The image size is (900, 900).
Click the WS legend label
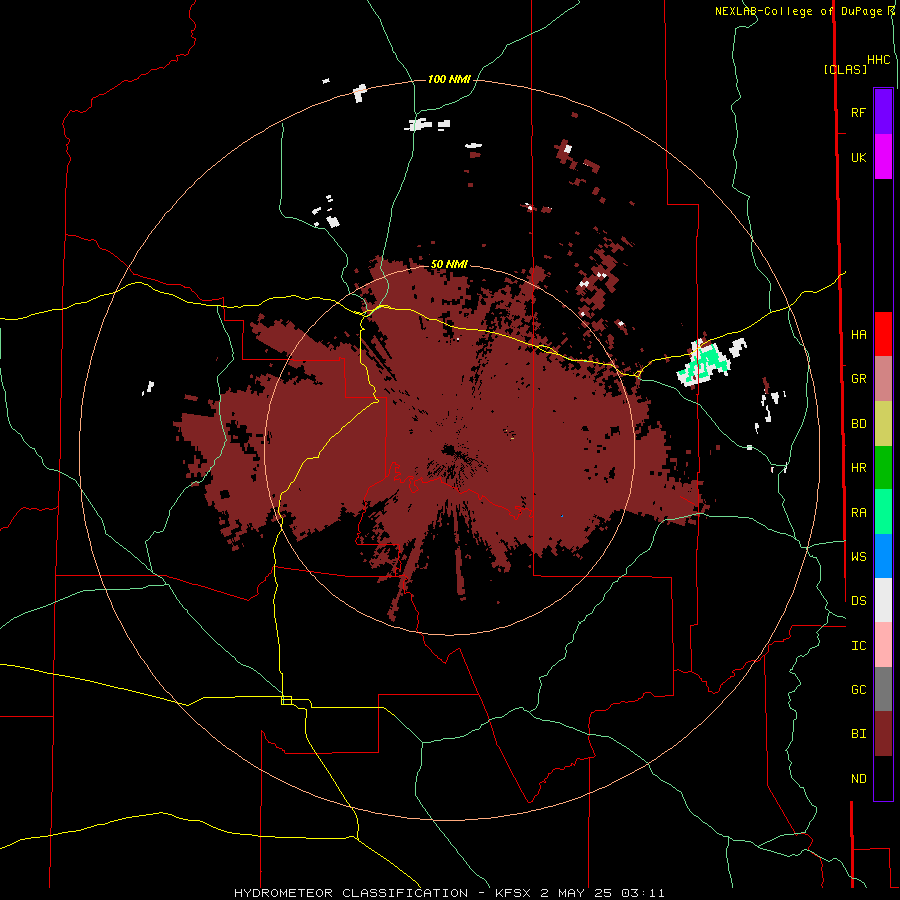(858, 556)
